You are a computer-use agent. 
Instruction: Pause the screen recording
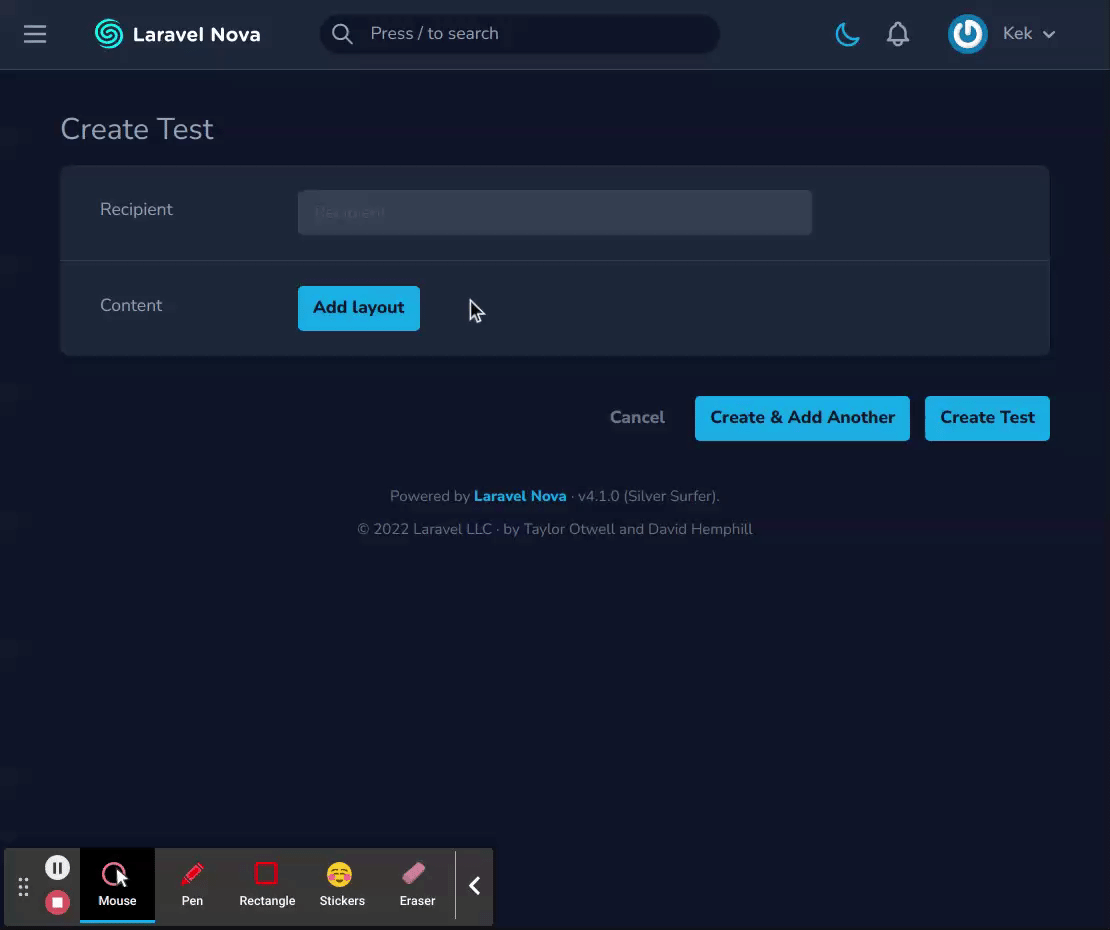[57, 867]
